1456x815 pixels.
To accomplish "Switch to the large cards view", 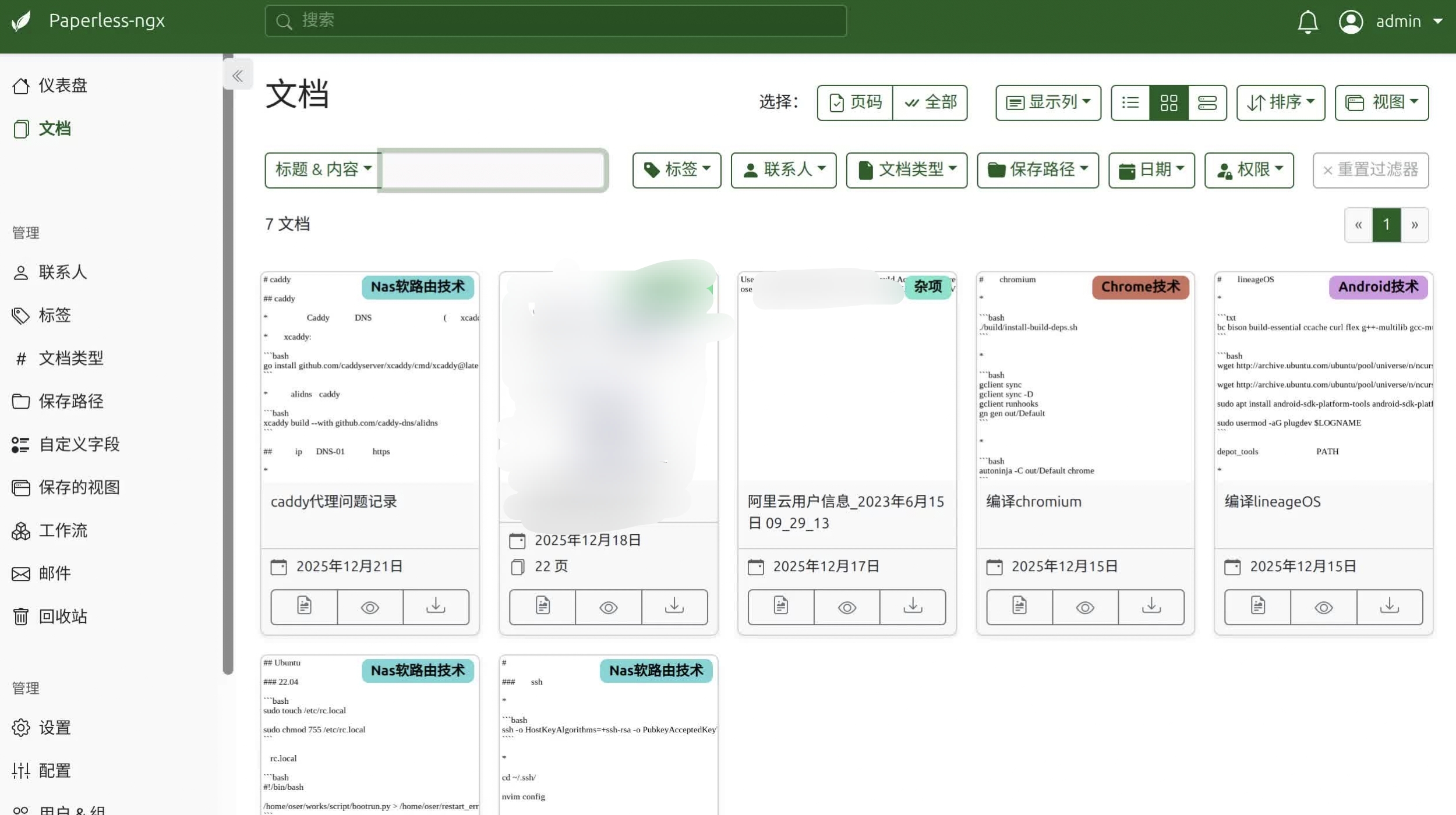I will [1207, 103].
